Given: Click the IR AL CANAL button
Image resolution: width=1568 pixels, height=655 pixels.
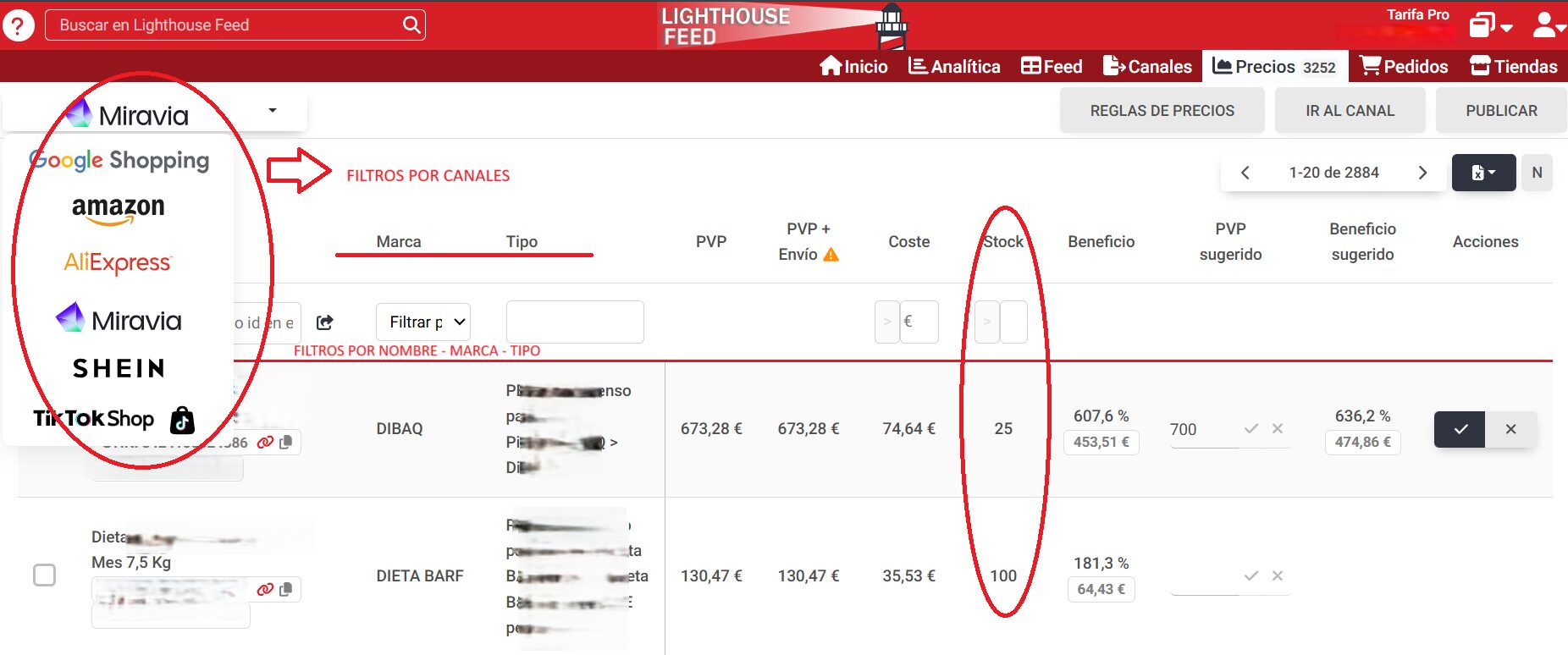Looking at the screenshot, I should pyautogui.click(x=1350, y=111).
